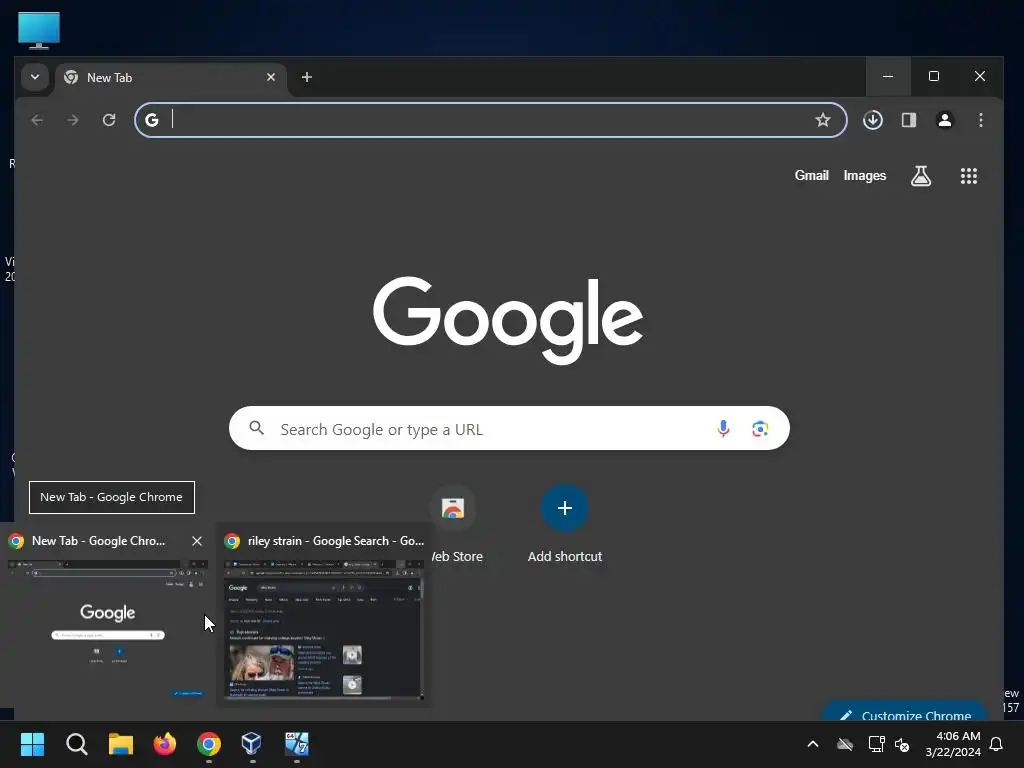Open Windows taskbar search
Viewport: 1024px width, 768px height.
tap(76, 744)
